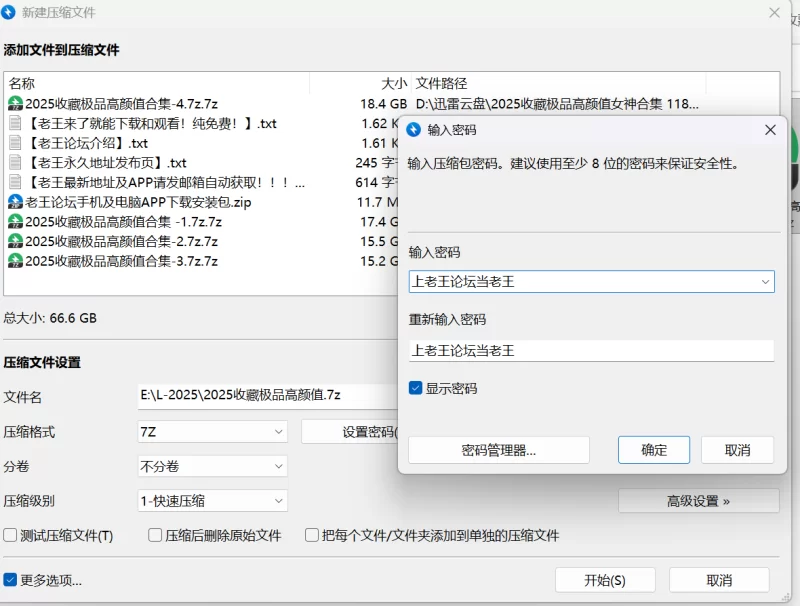The width and height of the screenshot is (800, 606).
Task: Open 压缩级别 dropdown showing 1-快速压缩
Action: (x=212, y=501)
